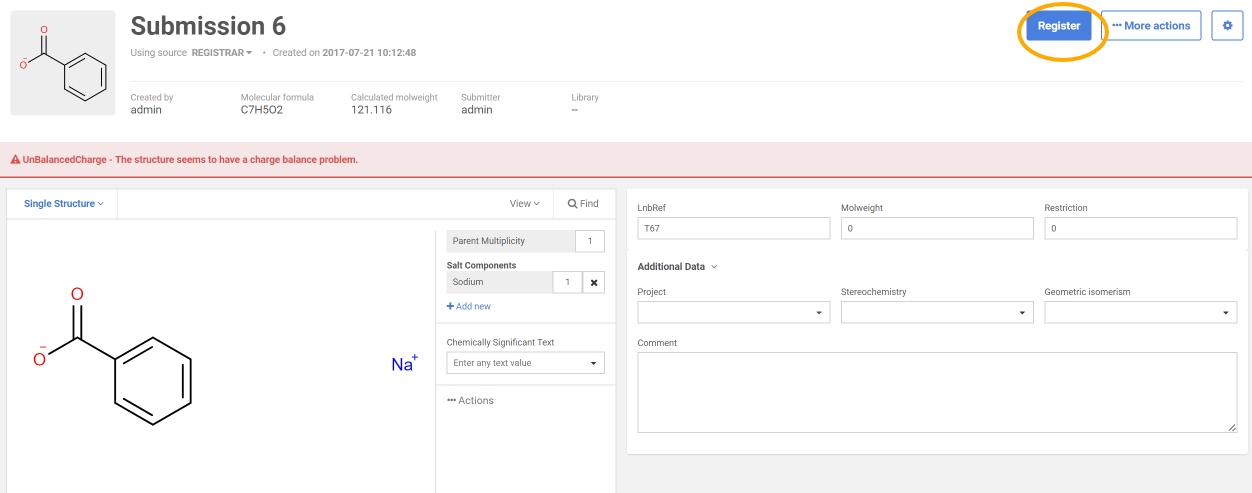Click the Parent Multiplicity value field
The image size is (1252, 493).
tap(590, 241)
